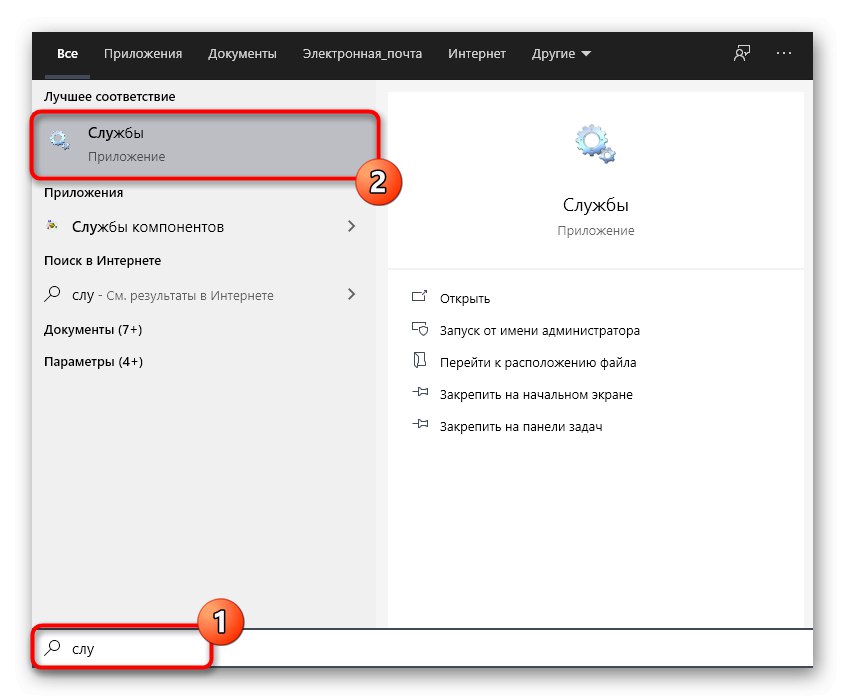Screen dimensions: 845x700
Task: Open the three-dots options menu
Action: [x=783, y=54]
